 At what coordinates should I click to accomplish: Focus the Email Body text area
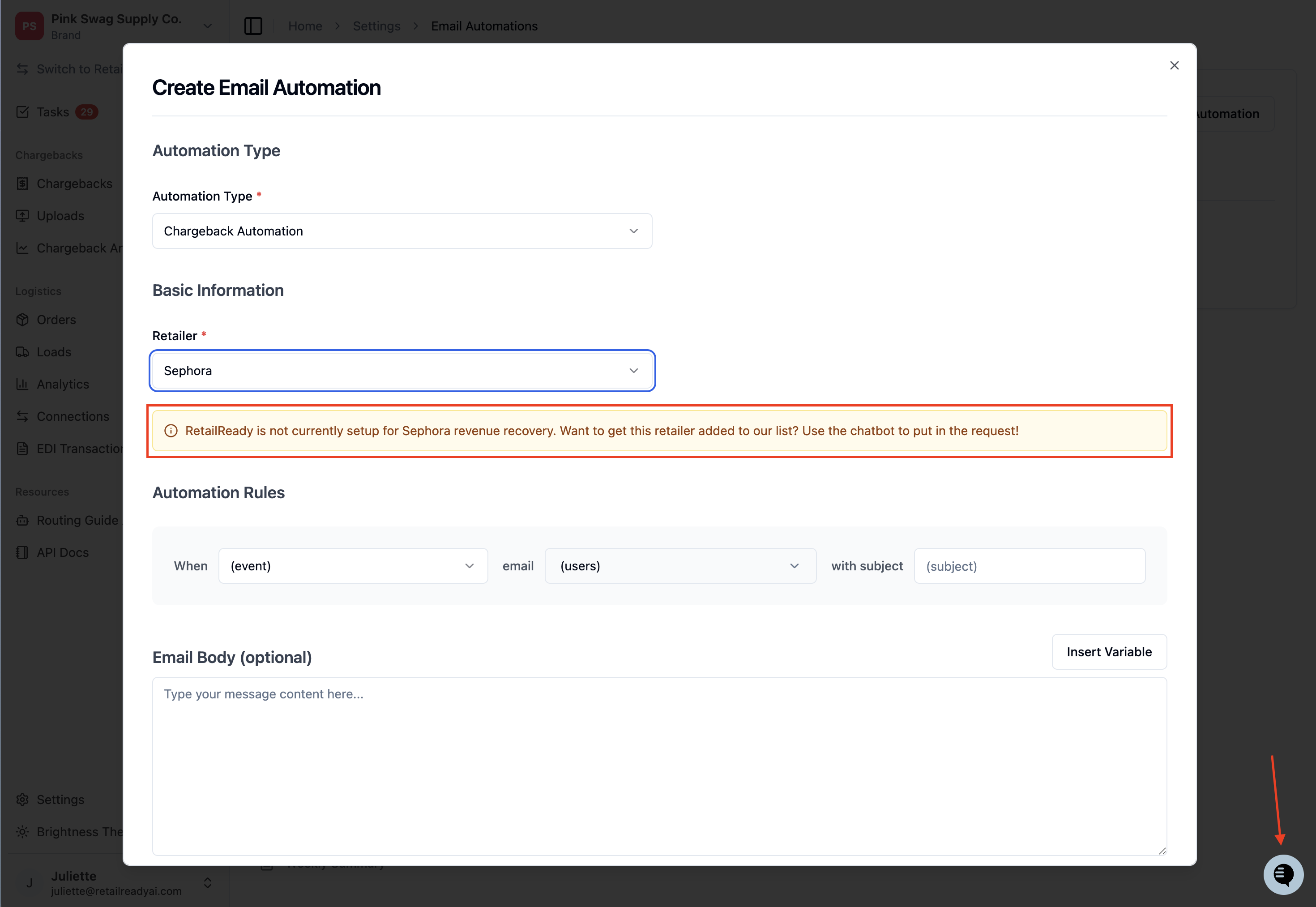(x=659, y=766)
